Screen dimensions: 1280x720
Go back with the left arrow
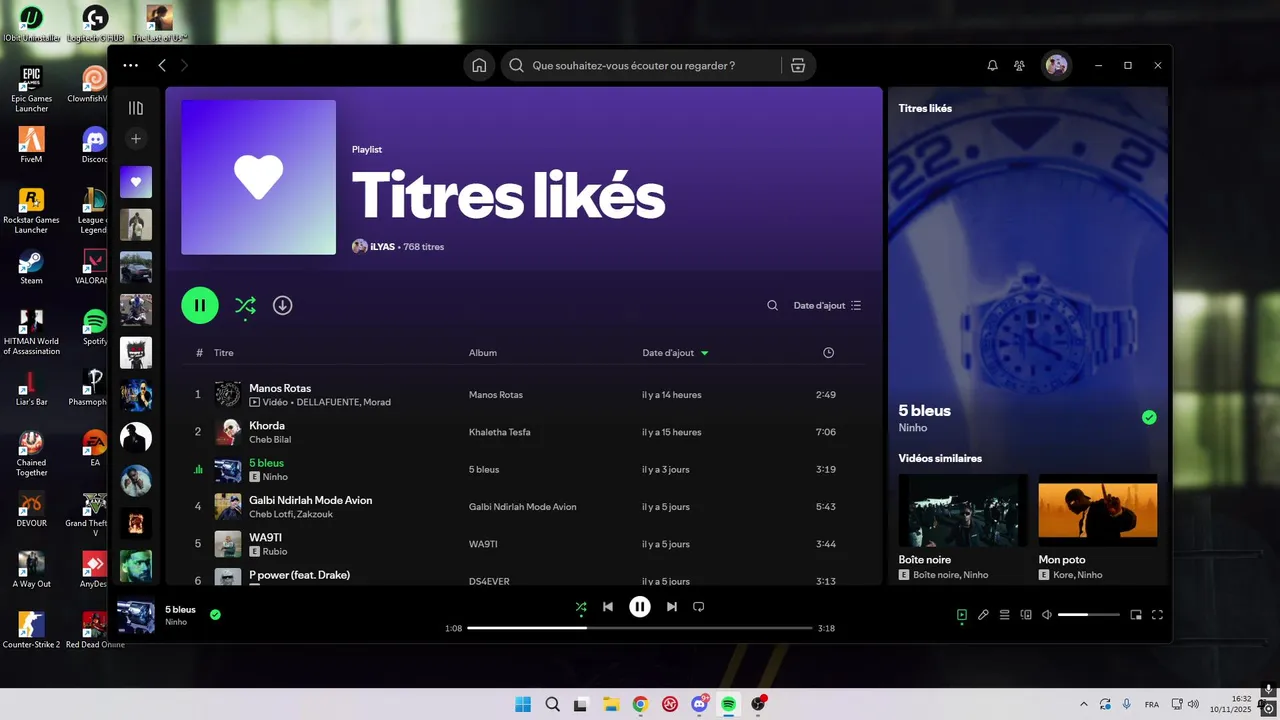tap(162, 66)
